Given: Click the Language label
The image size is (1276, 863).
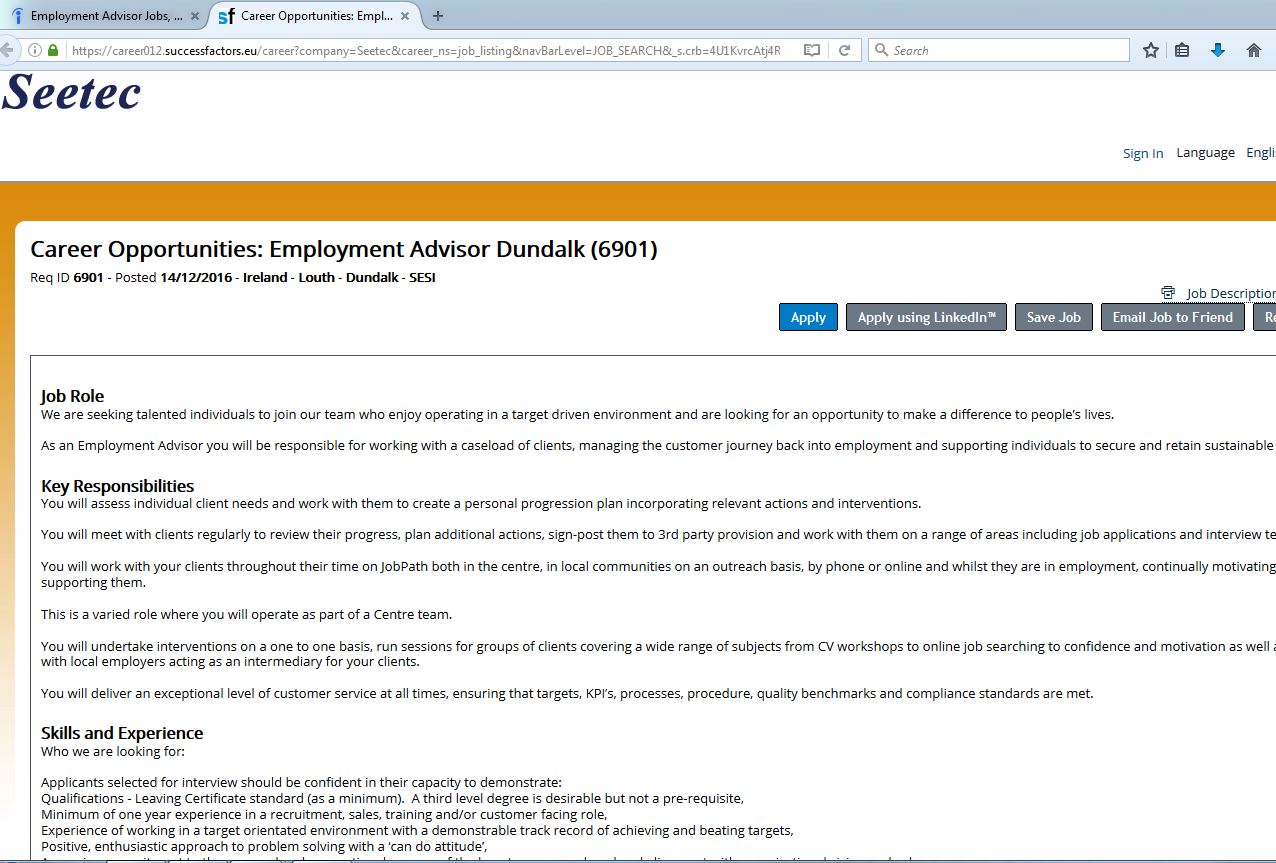Looking at the screenshot, I should click(x=1205, y=152).
